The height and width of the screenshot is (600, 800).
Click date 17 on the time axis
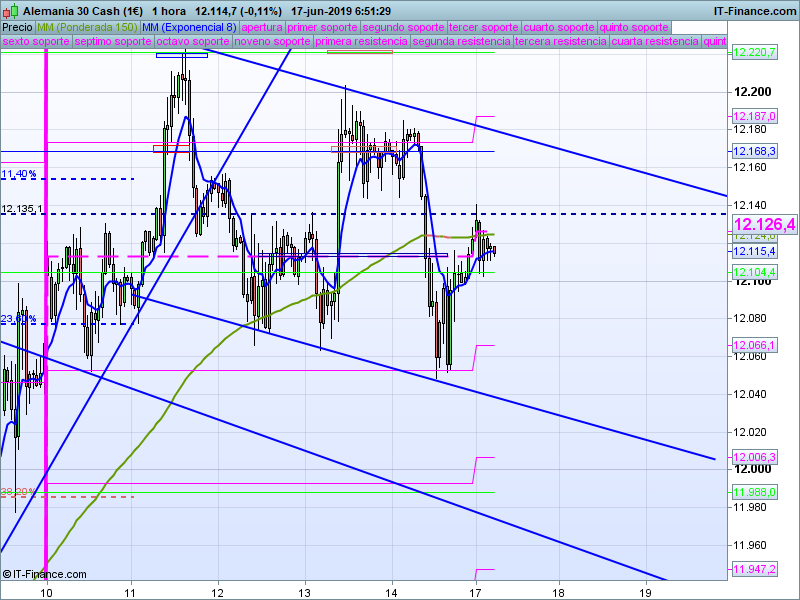point(476,593)
